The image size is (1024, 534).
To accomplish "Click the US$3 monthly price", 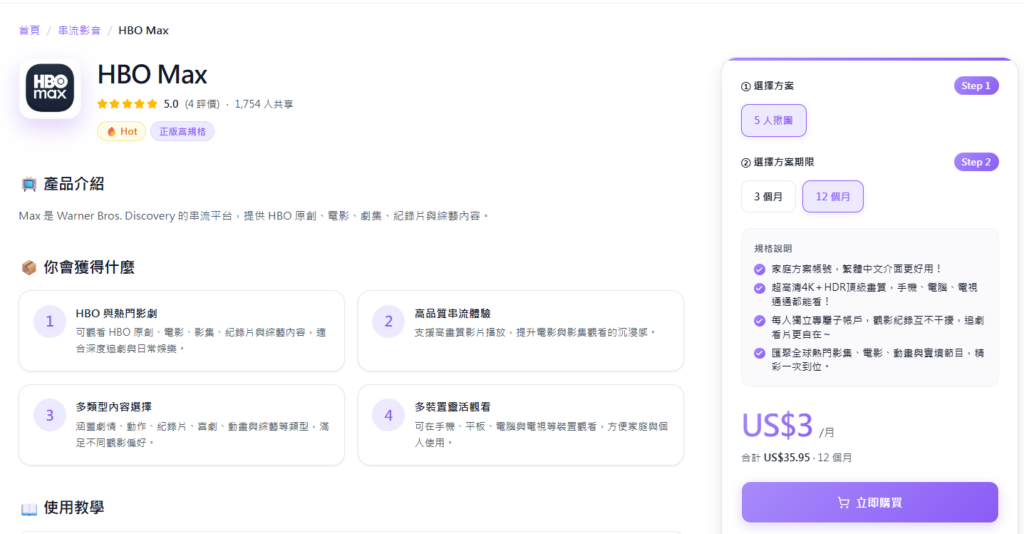I will (777, 425).
